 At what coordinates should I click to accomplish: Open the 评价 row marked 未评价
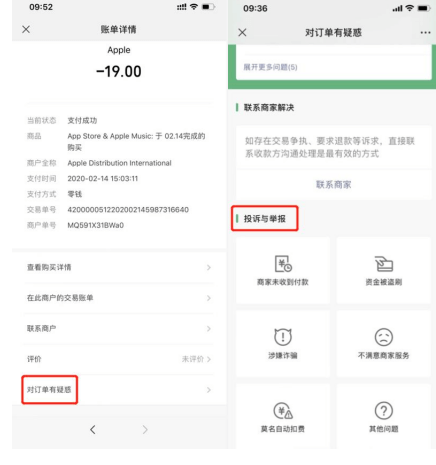(119, 359)
